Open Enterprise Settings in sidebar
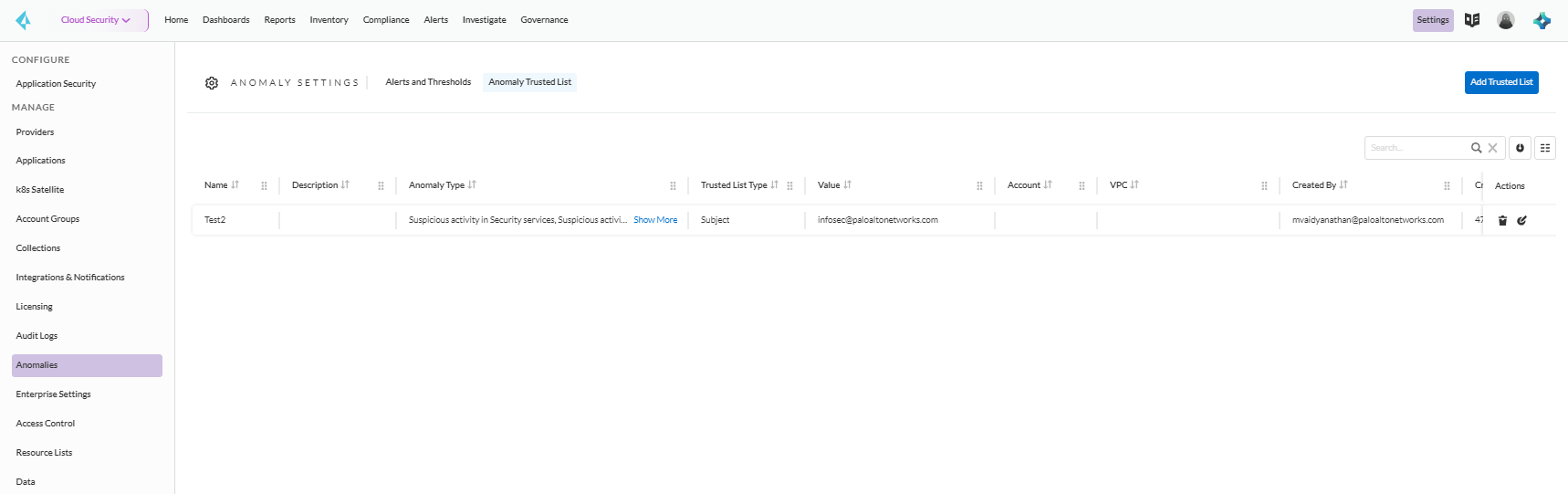 coord(54,394)
